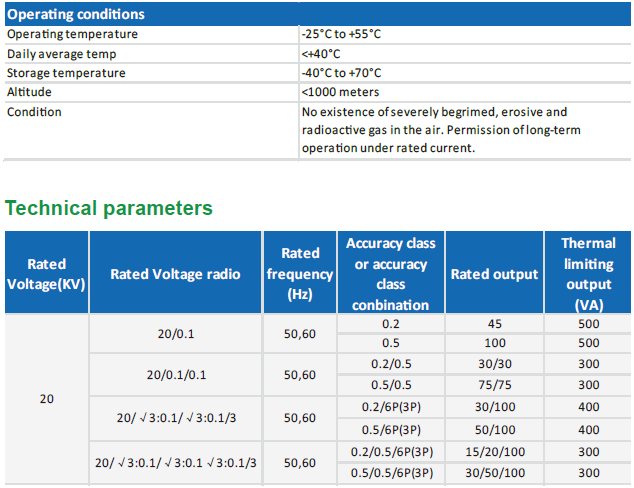Click the 0.2/6P(3P) accuracy class cell

[x=391, y=408]
